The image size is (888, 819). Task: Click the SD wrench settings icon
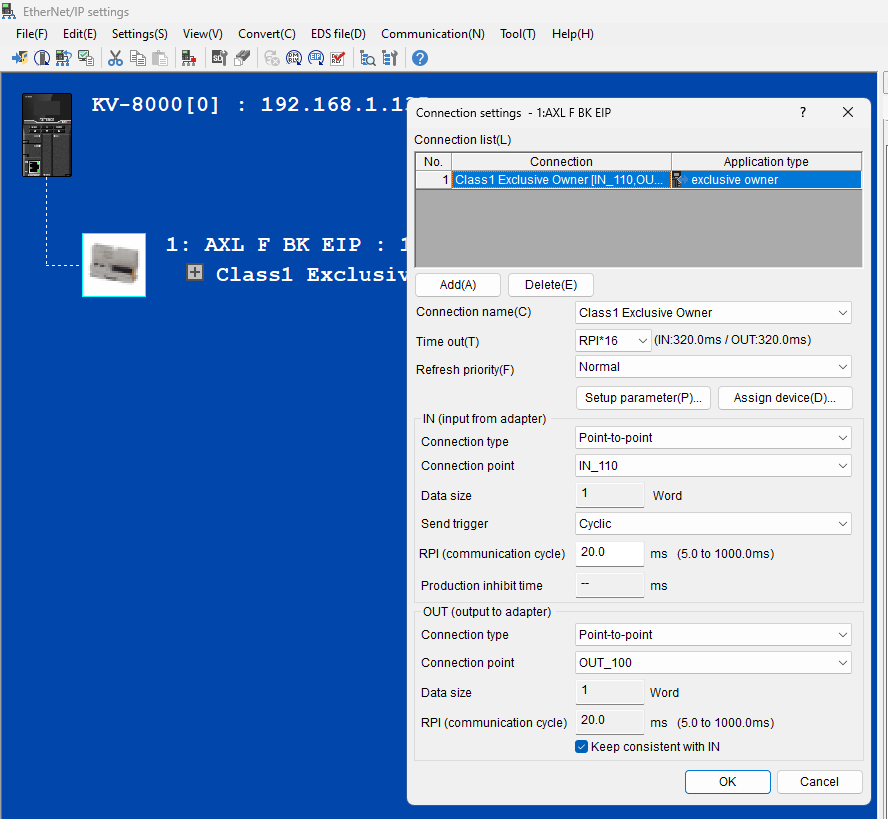(x=219, y=58)
